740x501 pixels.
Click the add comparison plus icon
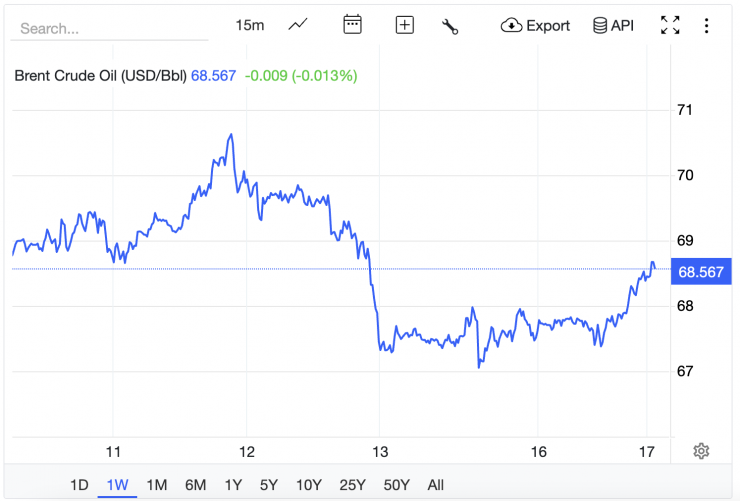(404, 25)
